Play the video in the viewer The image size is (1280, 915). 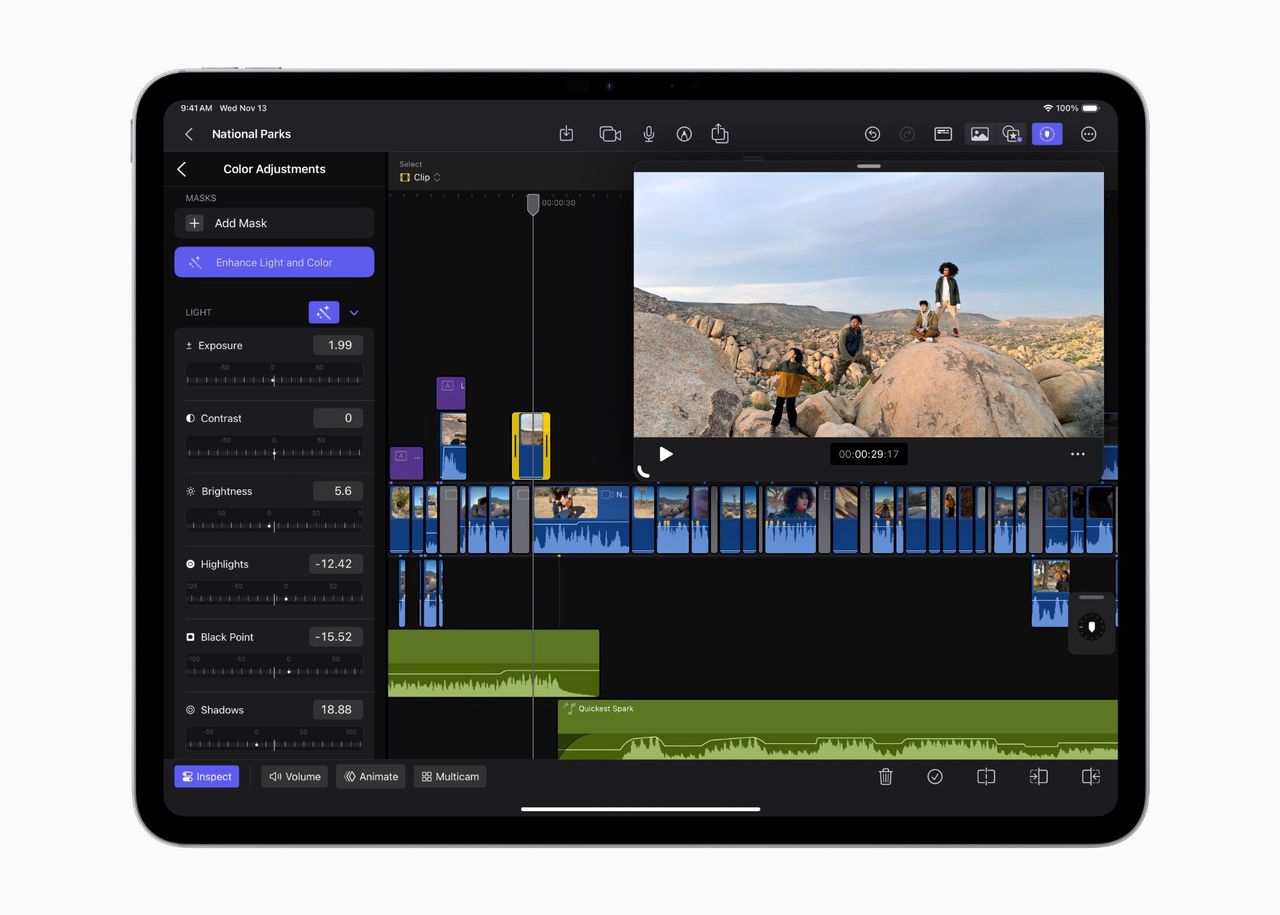pyautogui.click(x=666, y=454)
